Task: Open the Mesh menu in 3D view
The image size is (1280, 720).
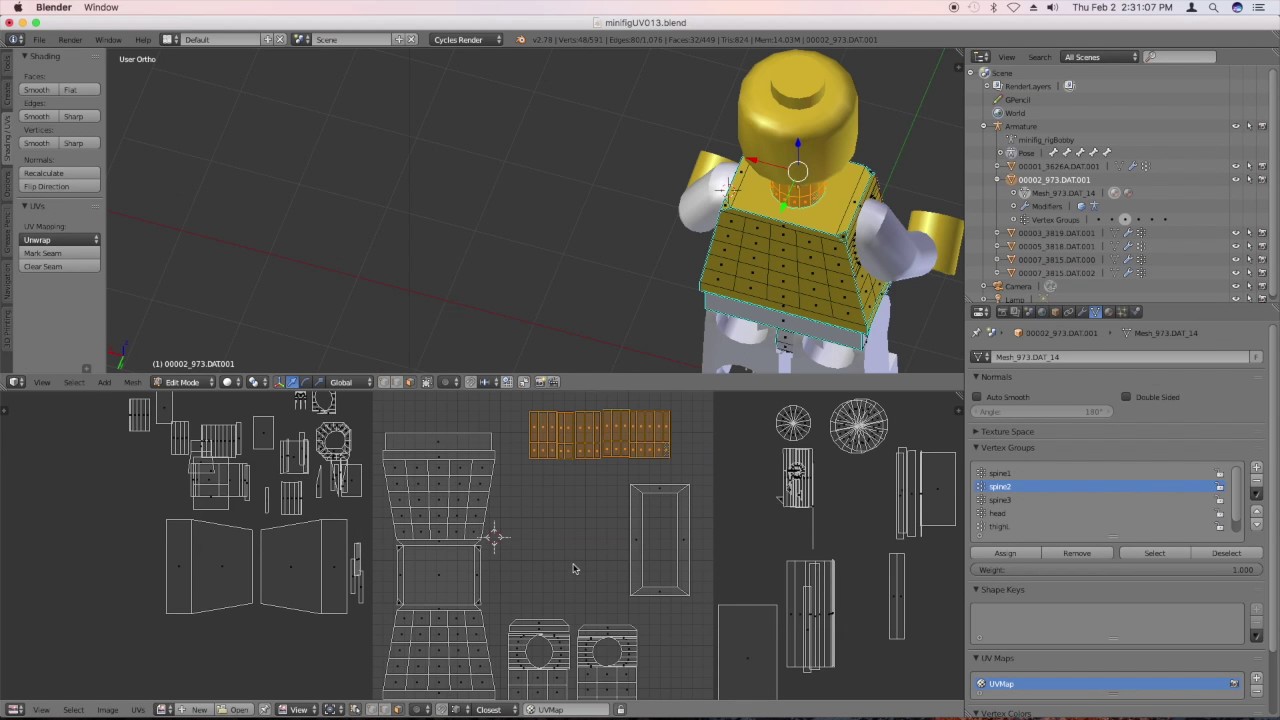Action: tap(132, 382)
